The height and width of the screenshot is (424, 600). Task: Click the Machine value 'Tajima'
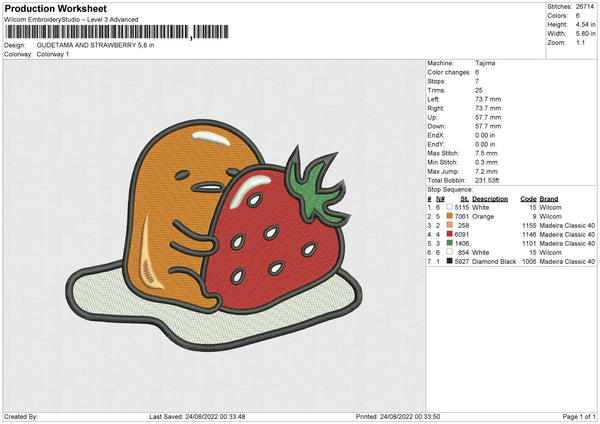485,63
